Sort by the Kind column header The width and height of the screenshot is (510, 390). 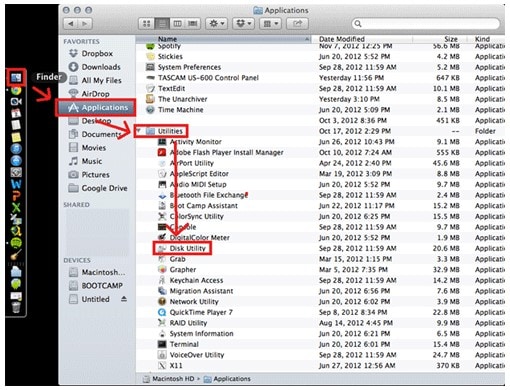[x=487, y=39]
